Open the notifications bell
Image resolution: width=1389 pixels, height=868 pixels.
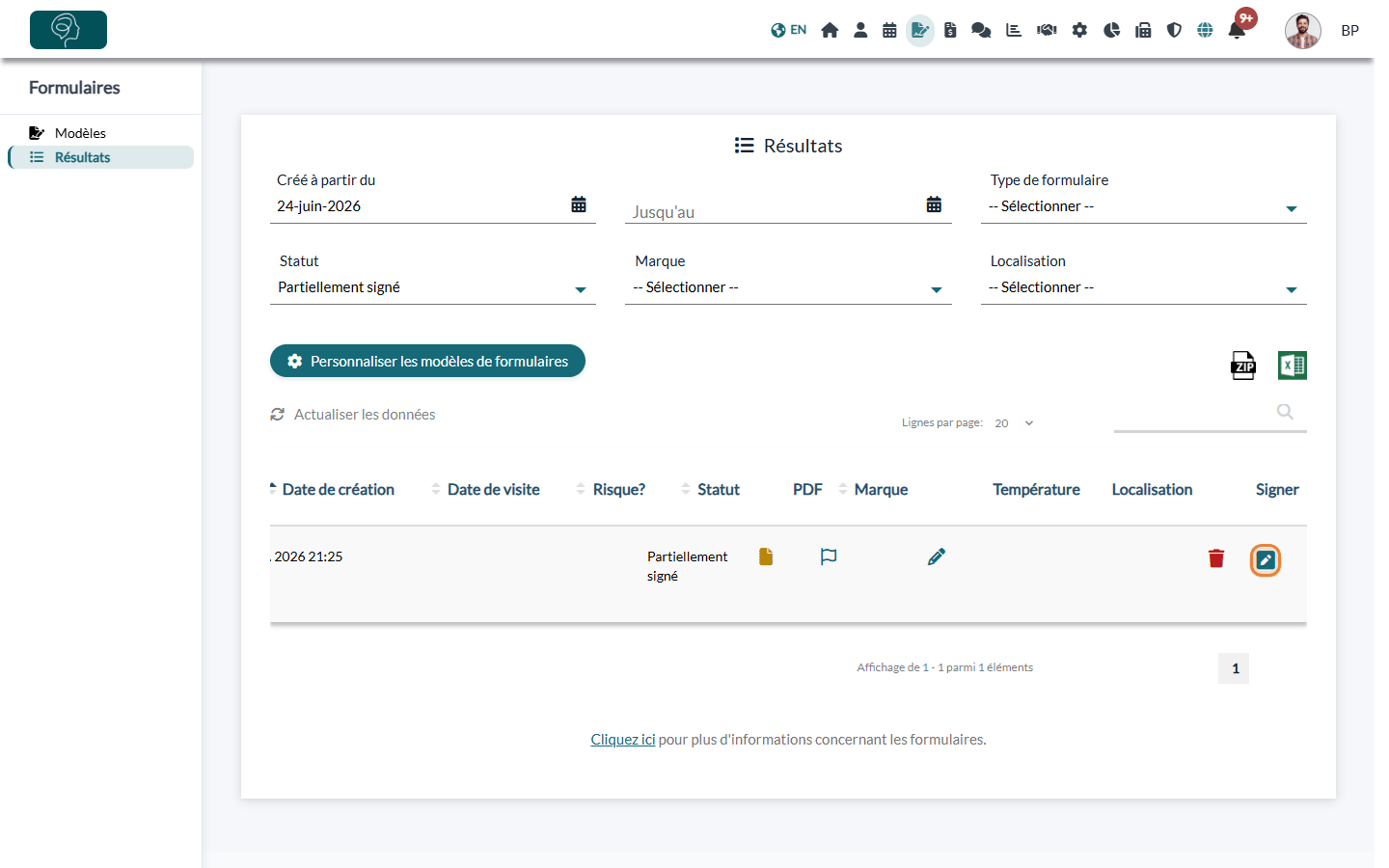1237,30
